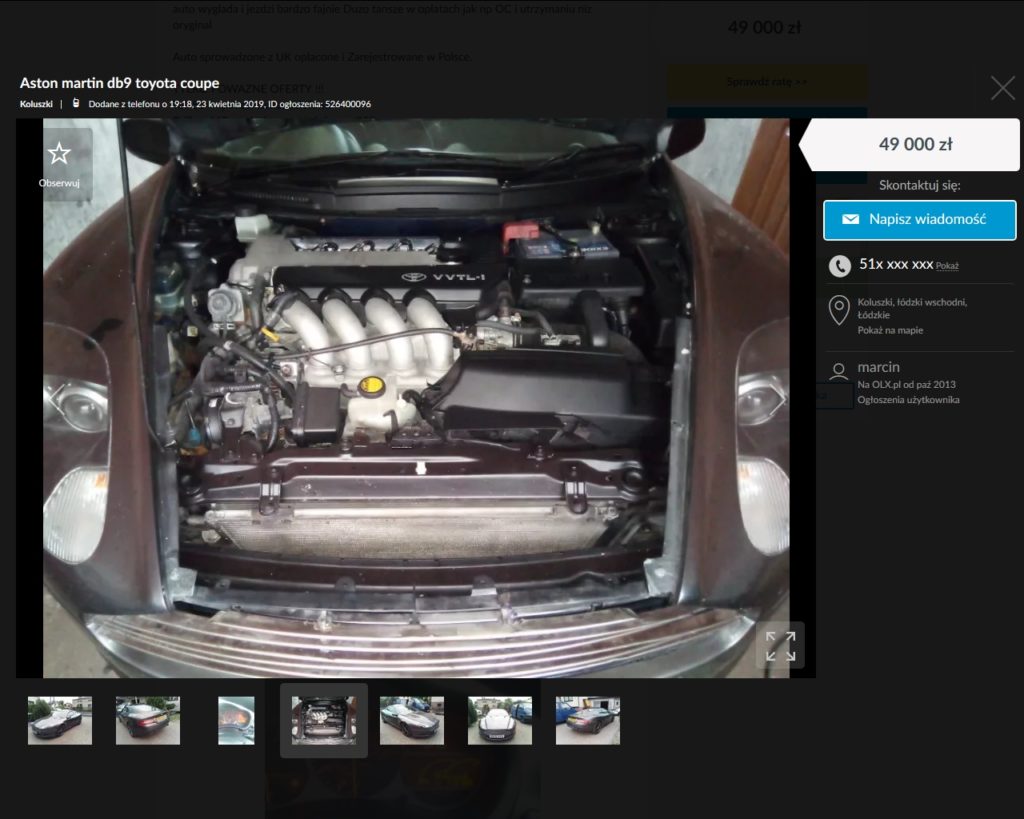
Task: Select the highlighted engine bay thumbnail
Action: pyautogui.click(x=324, y=720)
